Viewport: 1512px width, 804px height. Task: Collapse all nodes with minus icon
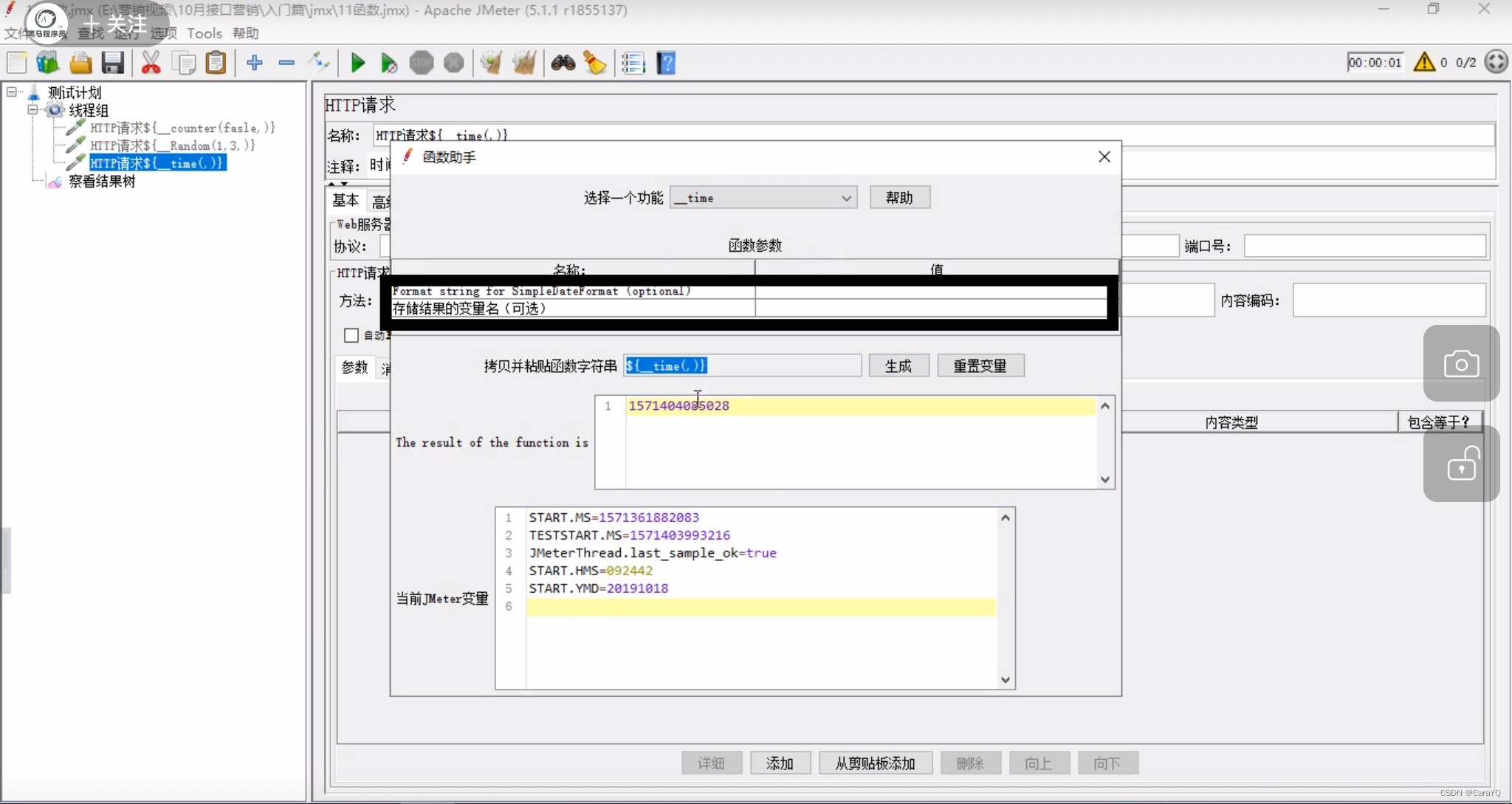(286, 63)
